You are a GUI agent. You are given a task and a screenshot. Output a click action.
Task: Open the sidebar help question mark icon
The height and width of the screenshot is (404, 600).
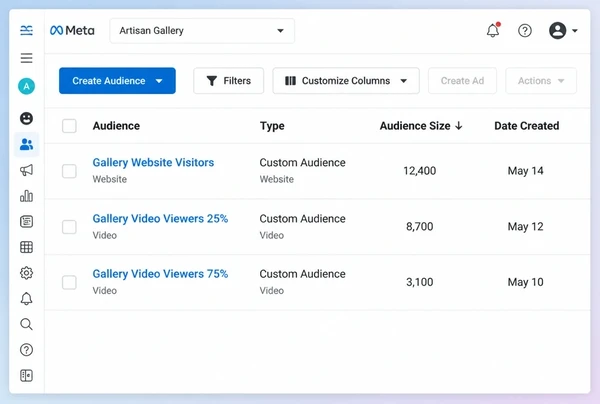[26, 350]
